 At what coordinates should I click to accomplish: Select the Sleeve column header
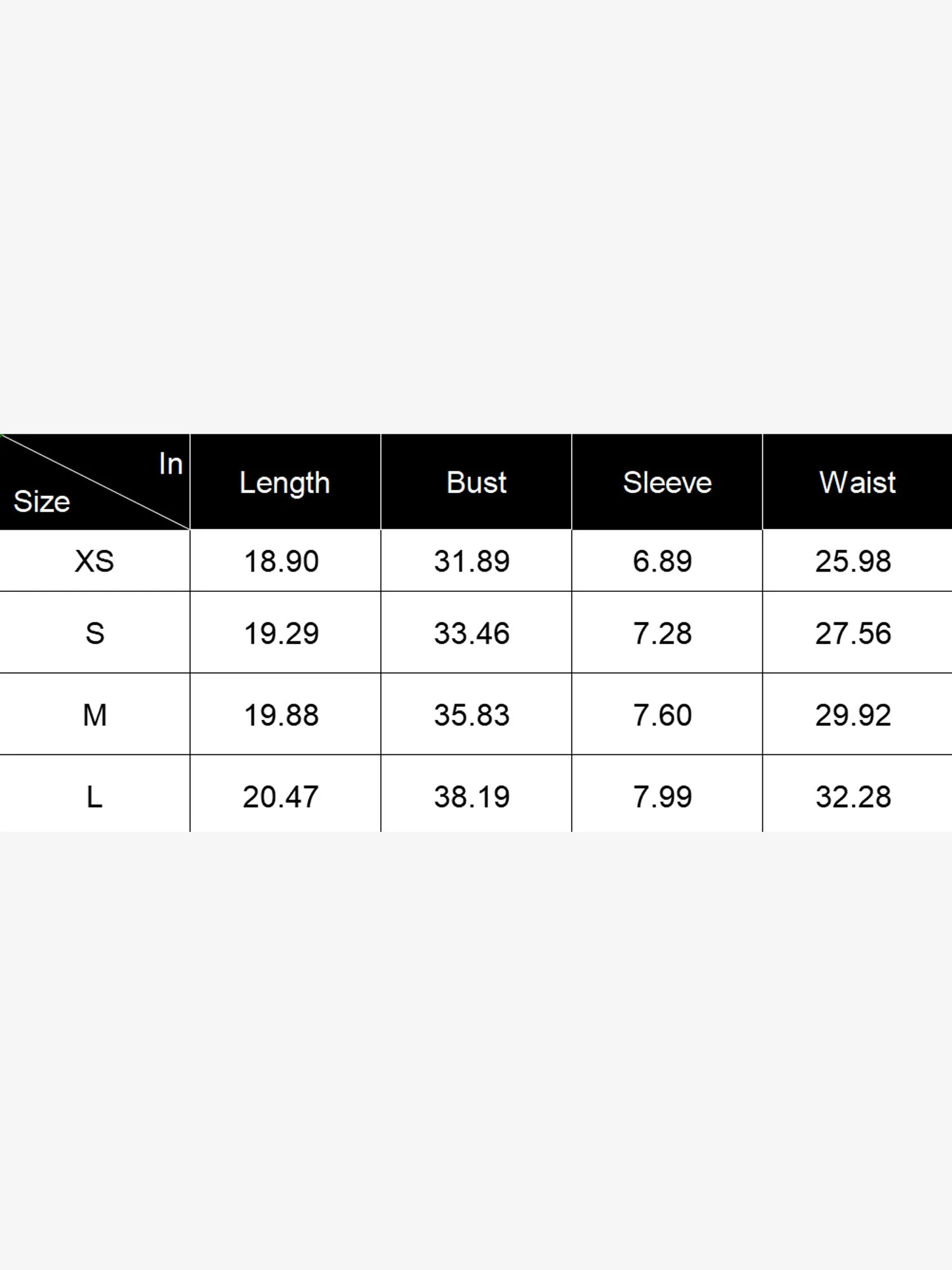pyautogui.click(x=667, y=483)
